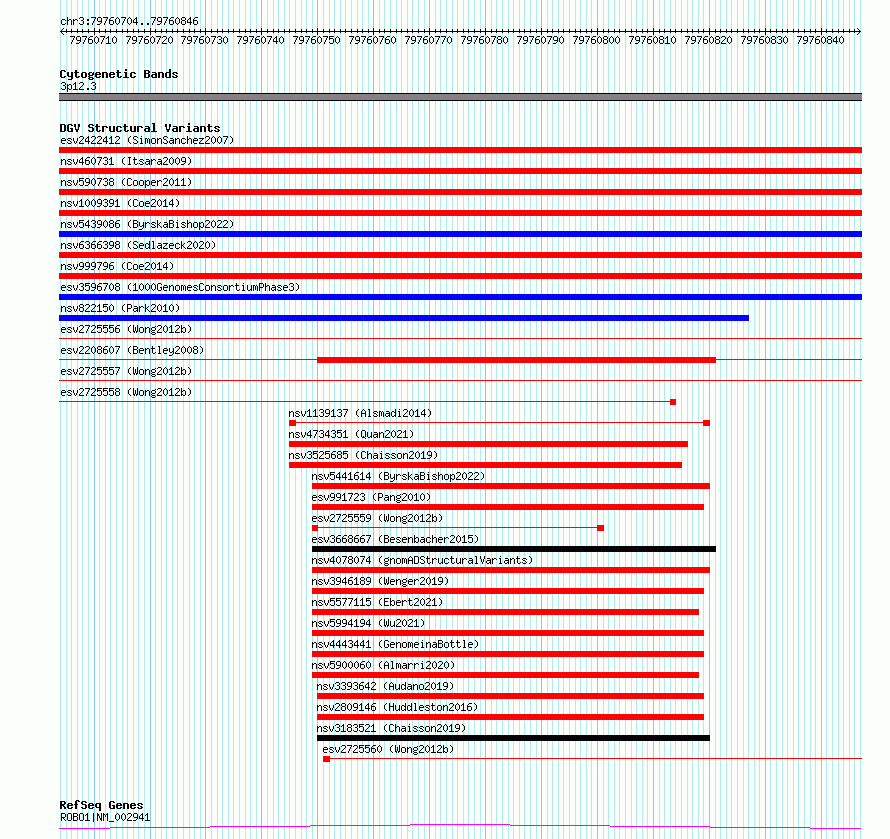This screenshot has height=839, width=890.
Task: Open esv3596708 (1000GenomesConsortiumPhase3) label
Action: (180, 287)
